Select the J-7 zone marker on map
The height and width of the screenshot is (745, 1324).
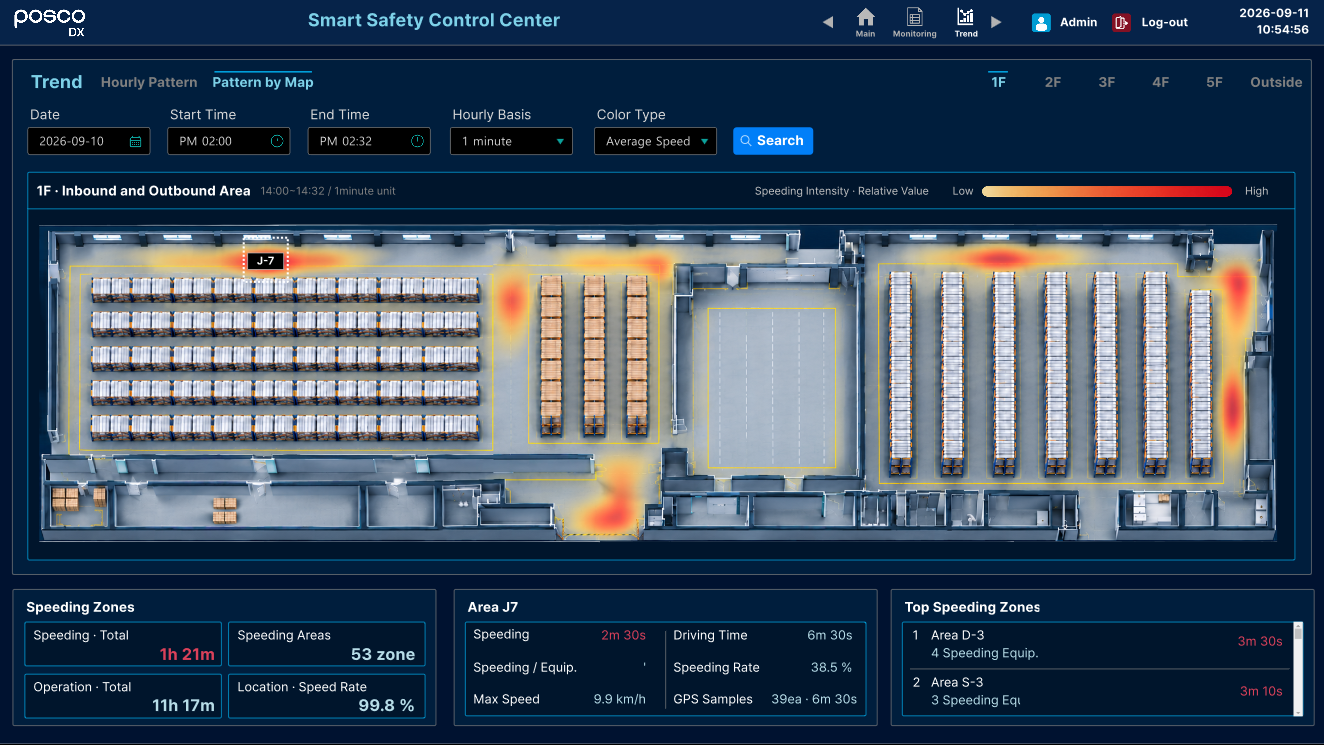pos(266,260)
